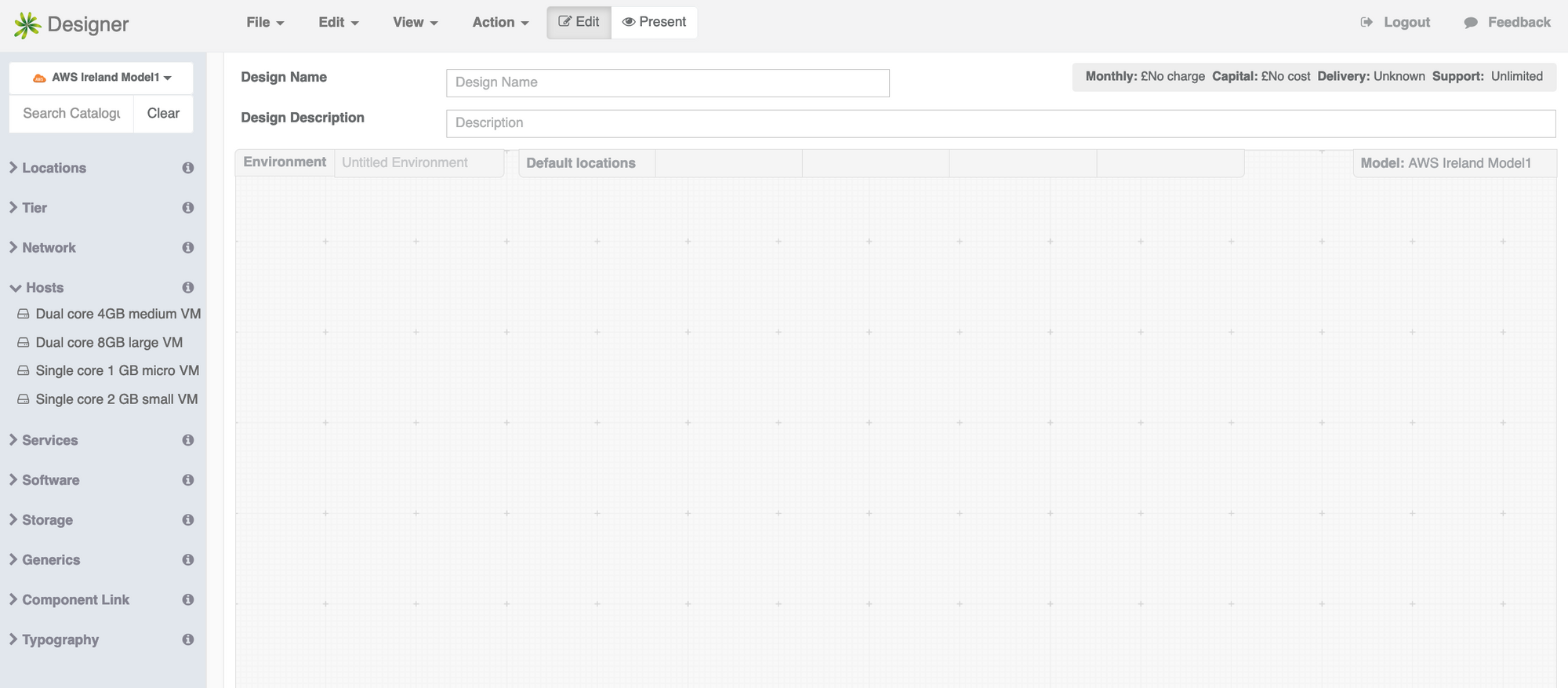The image size is (1568, 688).
Task: Expand the Tier category
Action: pyautogui.click(x=34, y=208)
